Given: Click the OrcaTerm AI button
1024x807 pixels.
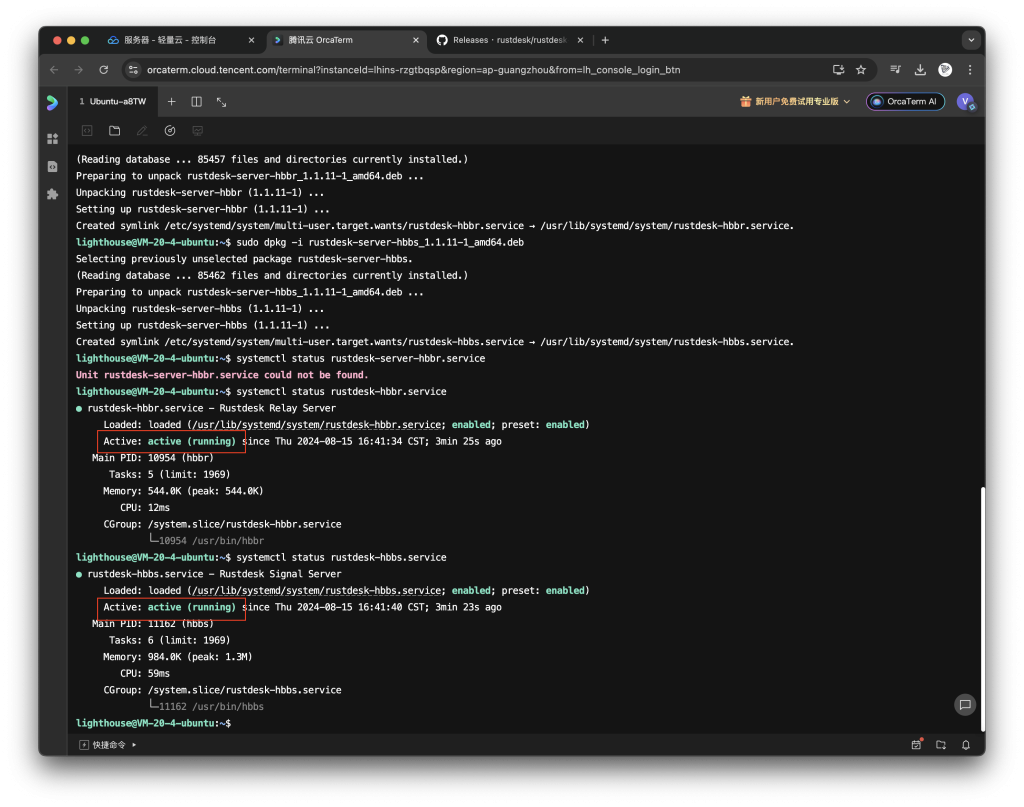Looking at the screenshot, I should coord(904,101).
